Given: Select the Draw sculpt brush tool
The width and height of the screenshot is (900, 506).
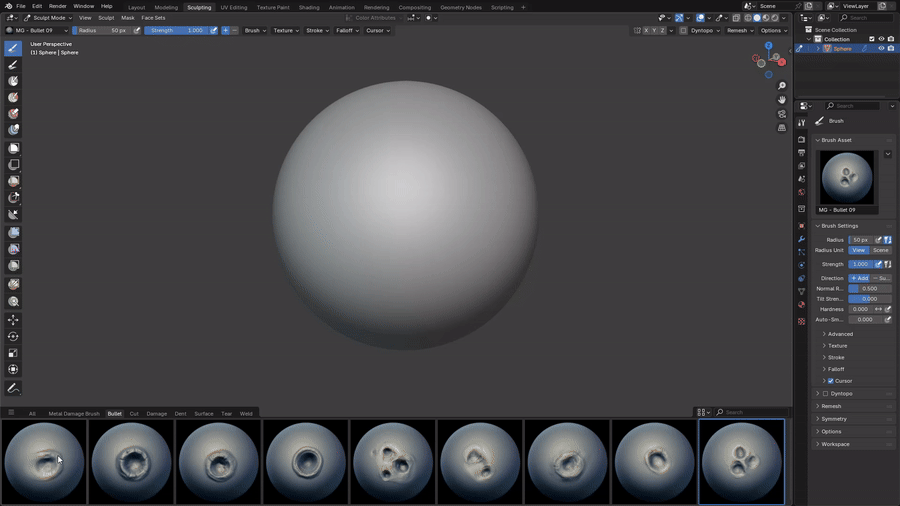Looking at the screenshot, I should pos(13,48).
